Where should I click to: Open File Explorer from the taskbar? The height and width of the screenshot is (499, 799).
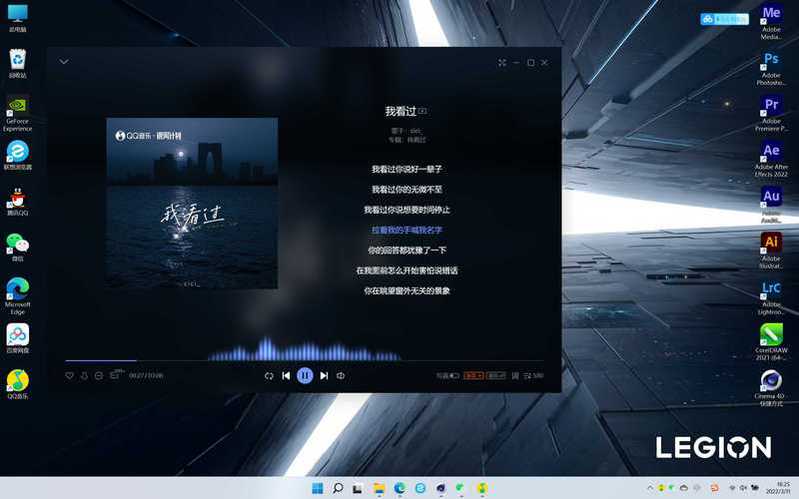pyautogui.click(x=379, y=488)
